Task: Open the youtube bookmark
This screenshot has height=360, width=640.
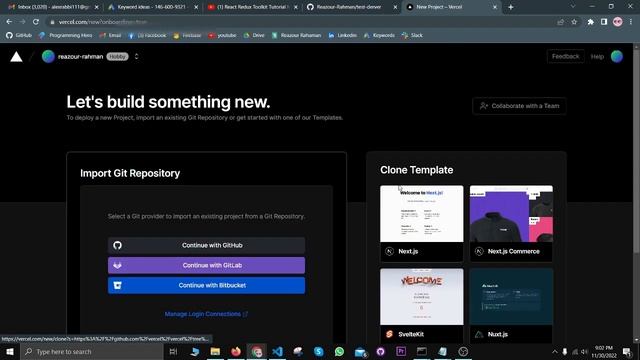Action: 222,36
